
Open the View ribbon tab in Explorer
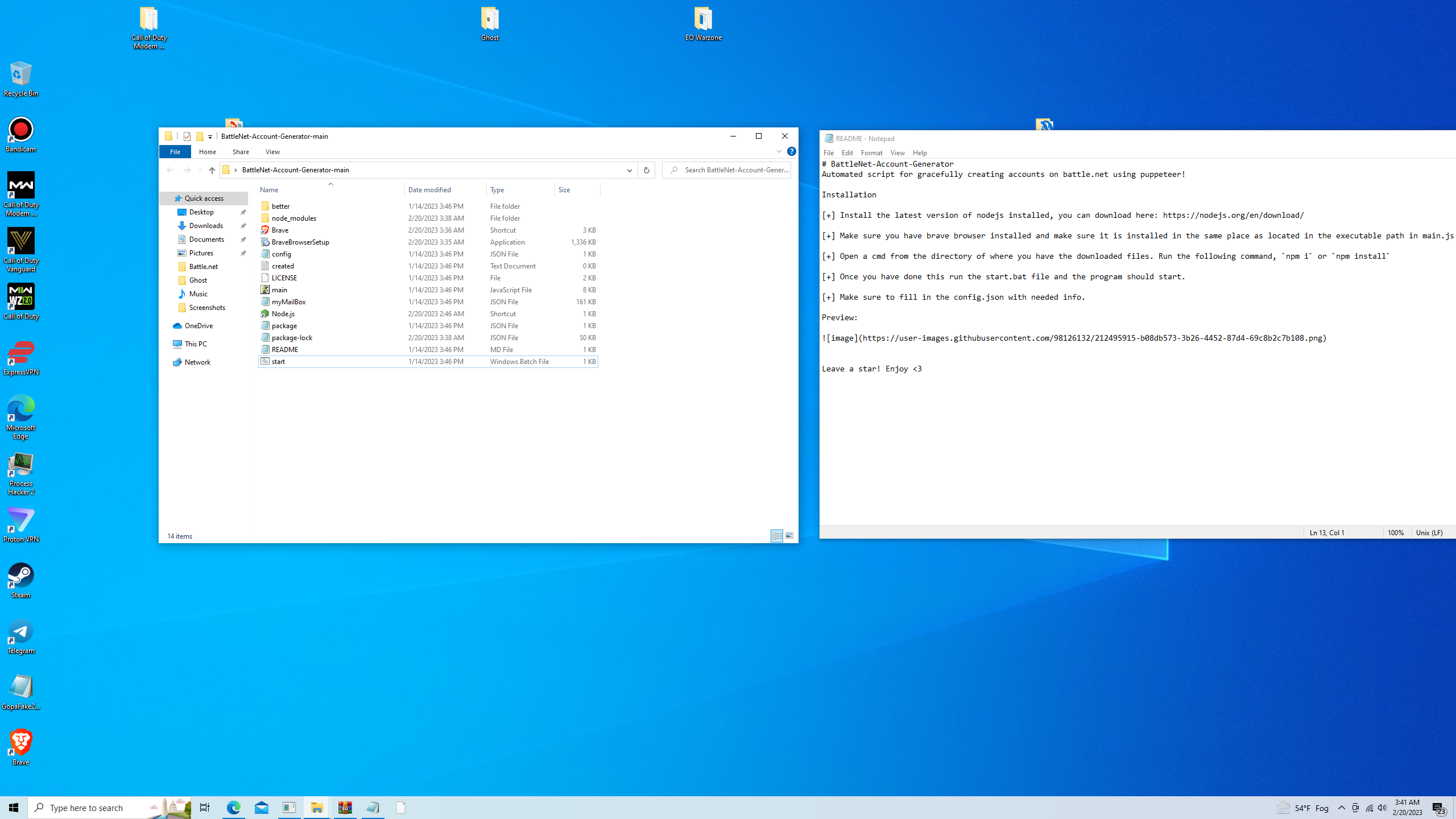point(272,152)
